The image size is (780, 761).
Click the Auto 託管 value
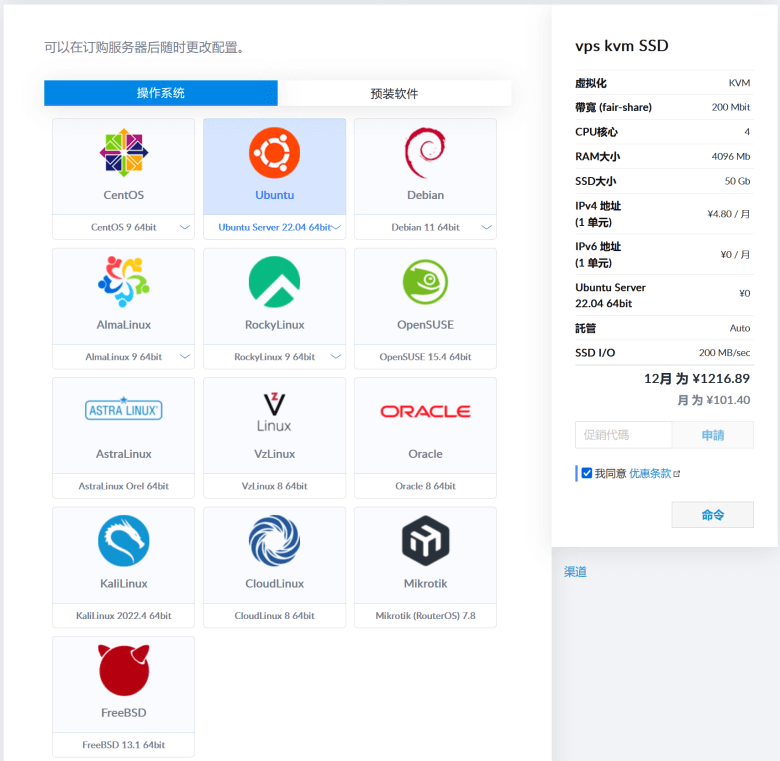(x=739, y=328)
